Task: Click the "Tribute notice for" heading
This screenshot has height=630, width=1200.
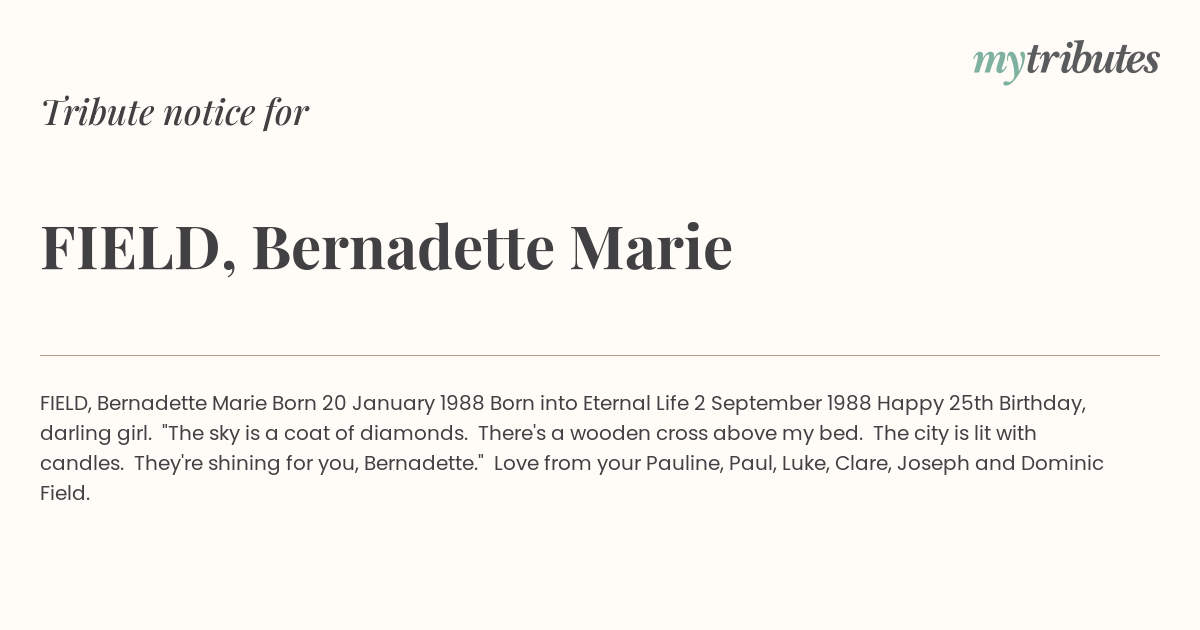Action: 174,113
